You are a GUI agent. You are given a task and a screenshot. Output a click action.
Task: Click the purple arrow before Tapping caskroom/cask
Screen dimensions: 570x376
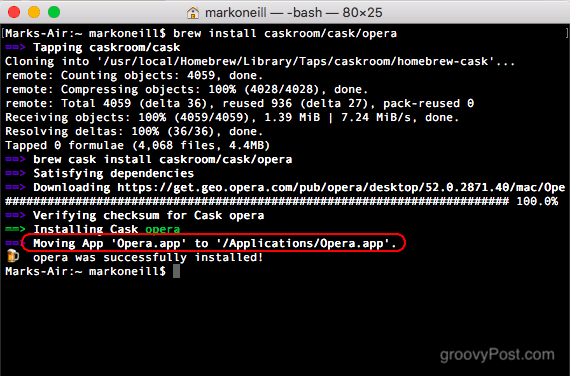(15, 47)
